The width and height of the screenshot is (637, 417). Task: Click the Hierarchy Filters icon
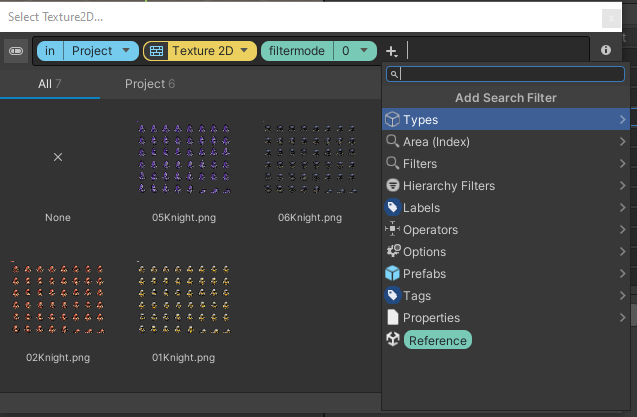point(393,186)
